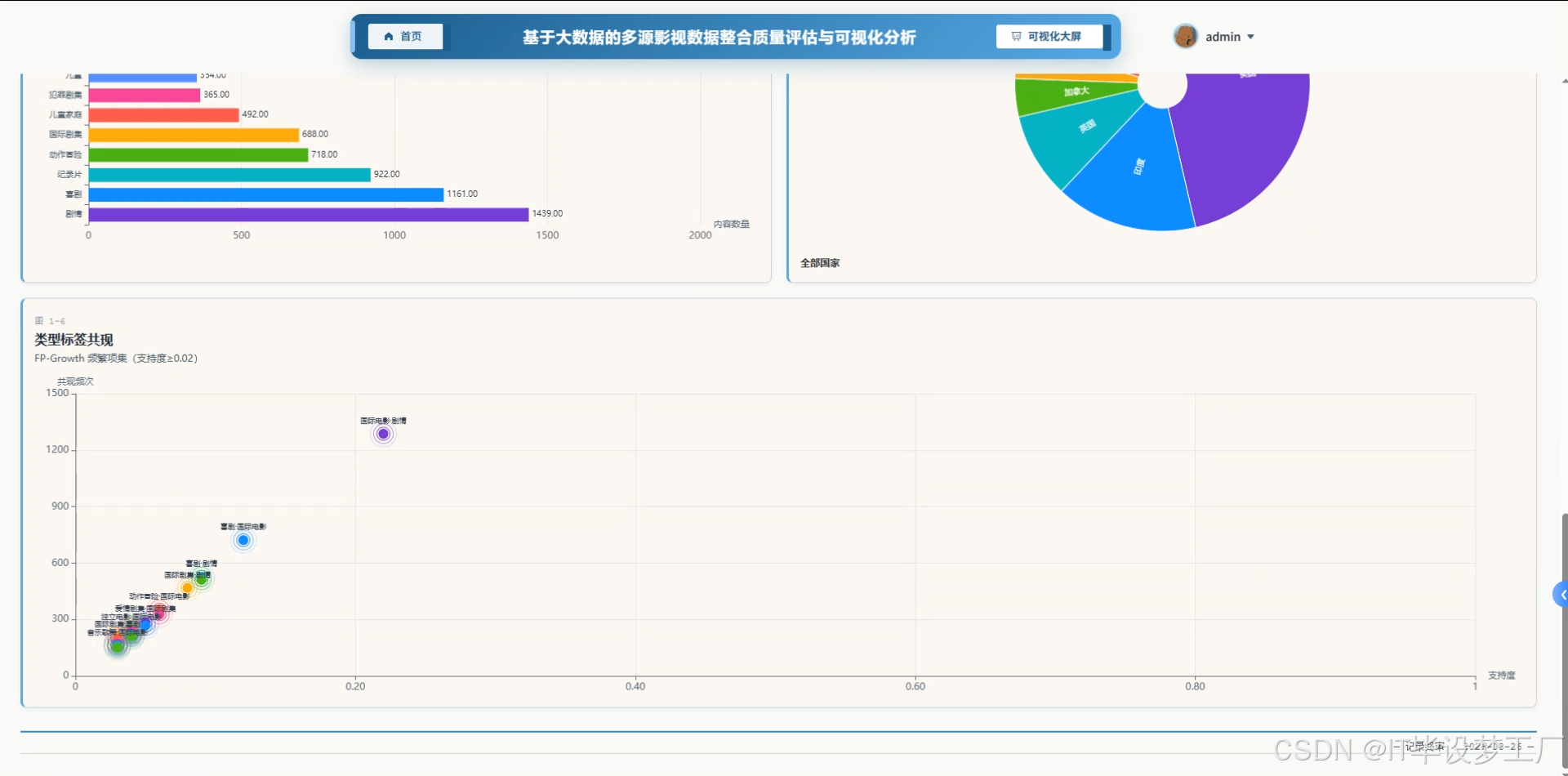Viewport: 1568px width, 776px height.
Task: Select the green 动作冒险 bar (718.00)
Action: pyautogui.click(x=198, y=154)
